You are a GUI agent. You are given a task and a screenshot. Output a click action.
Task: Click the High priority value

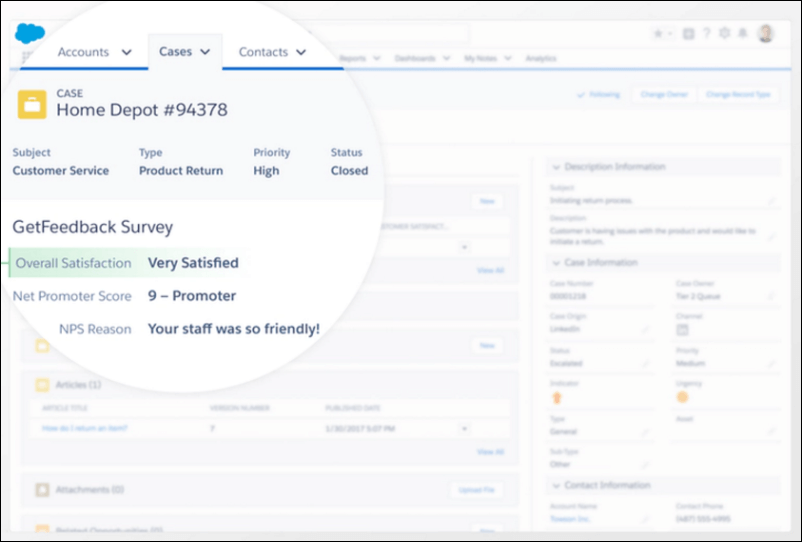266,171
